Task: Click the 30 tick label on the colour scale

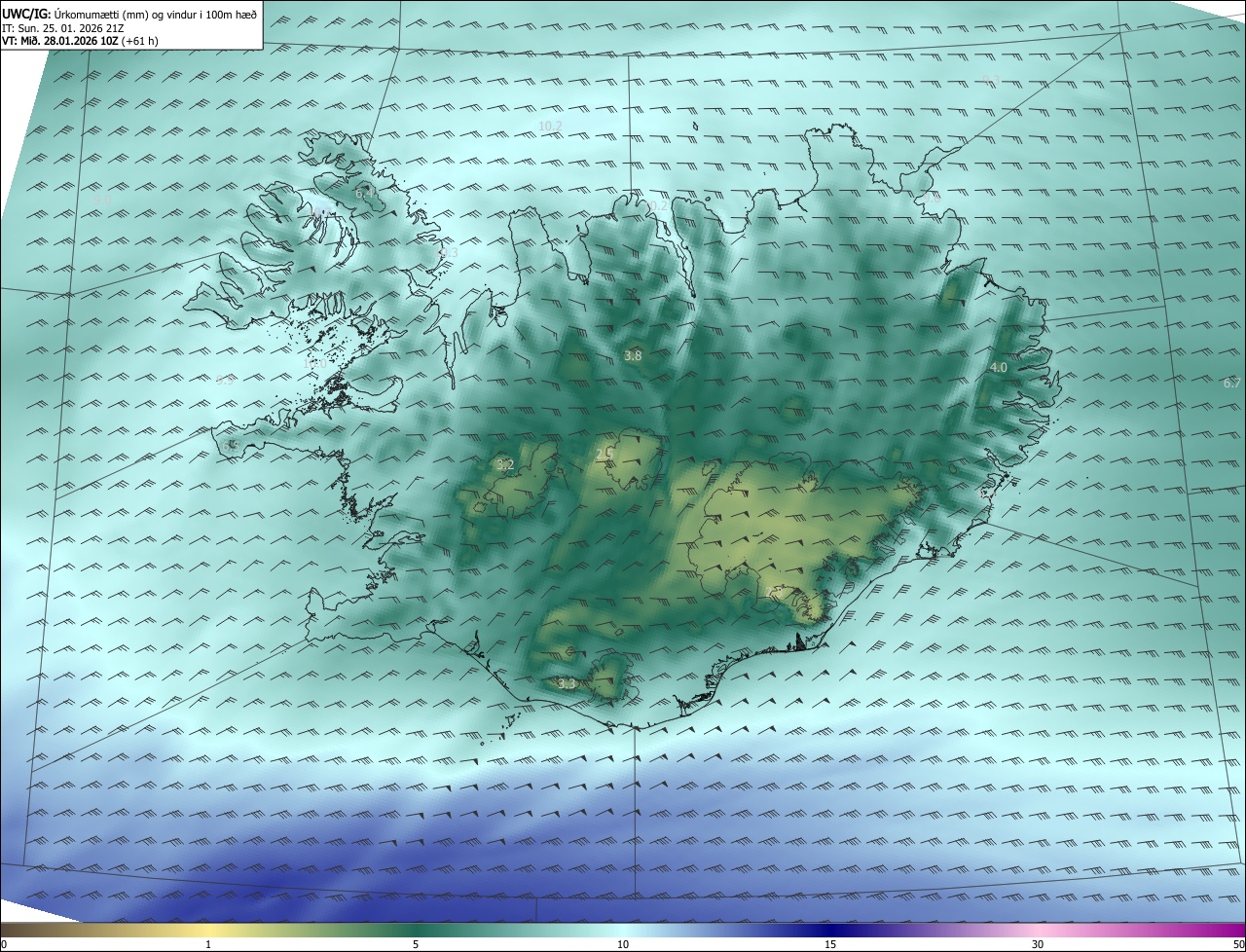Action: pyautogui.click(x=1038, y=944)
